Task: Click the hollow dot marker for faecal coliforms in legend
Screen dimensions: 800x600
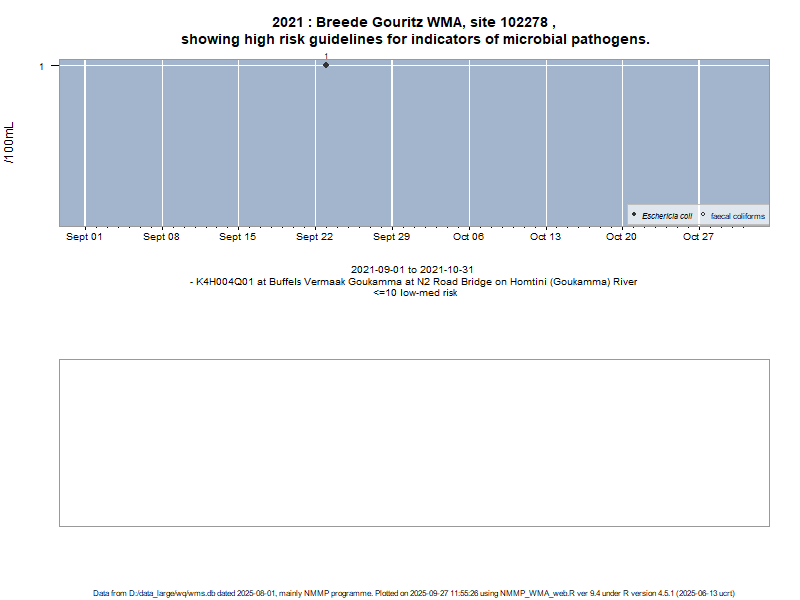Action: (703, 215)
